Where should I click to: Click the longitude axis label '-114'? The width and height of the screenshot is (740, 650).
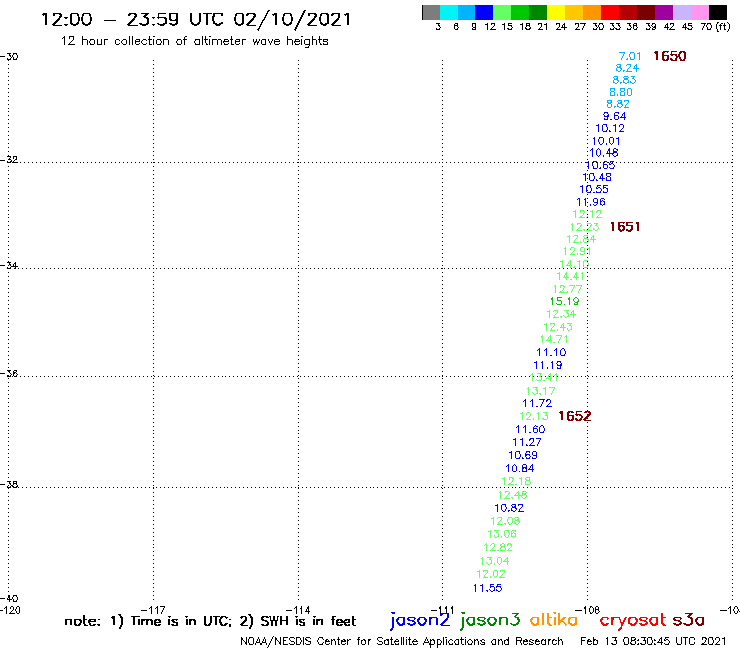tap(298, 609)
